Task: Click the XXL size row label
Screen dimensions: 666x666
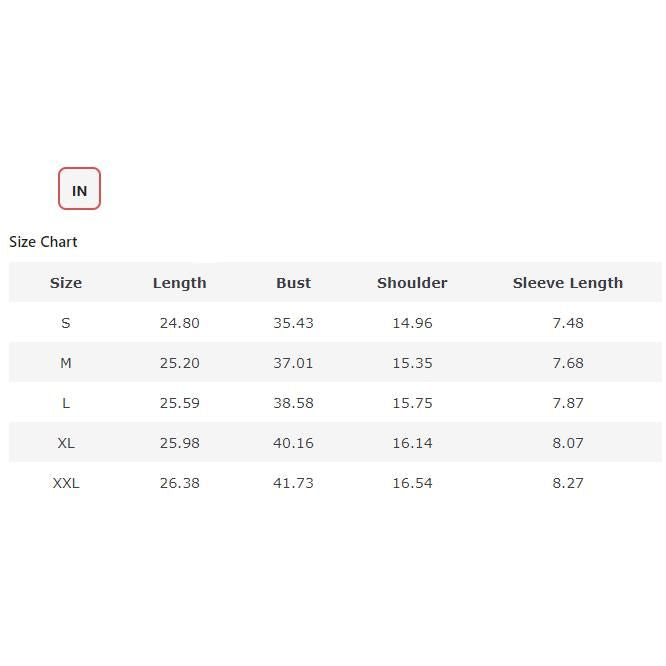Action: click(66, 483)
